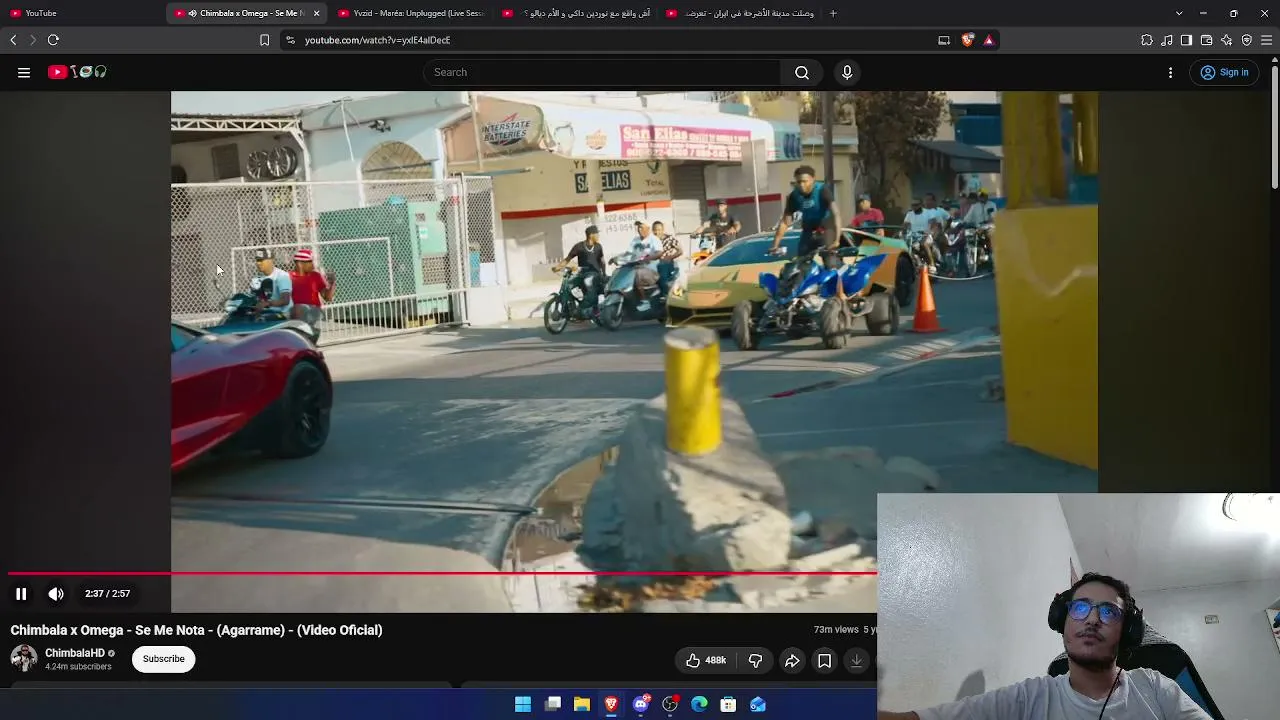Toggle the browser sidebar panel
The image size is (1280, 720).
coord(1186,40)
